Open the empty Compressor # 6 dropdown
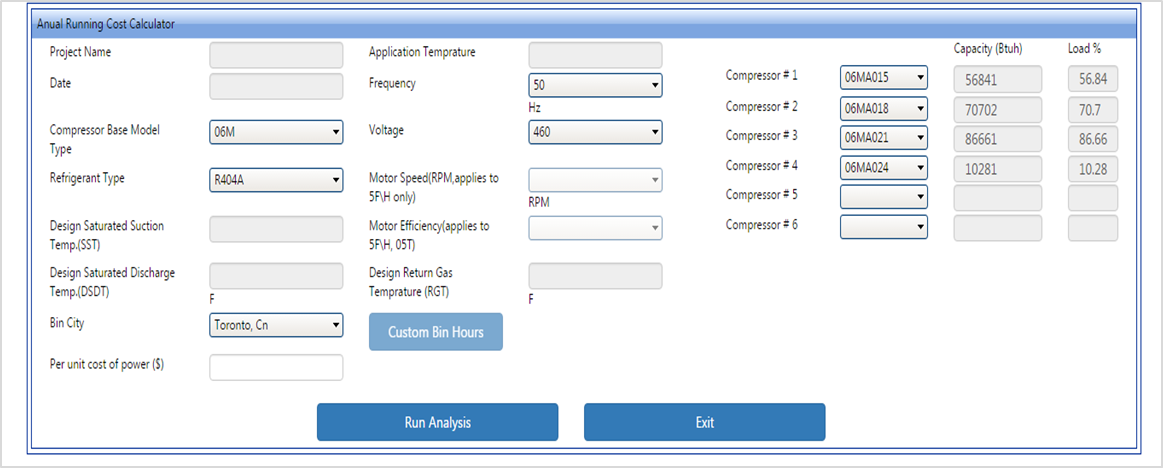This screenshot has height=468, width=1163. pyautogui.click(x=884, y=226)
